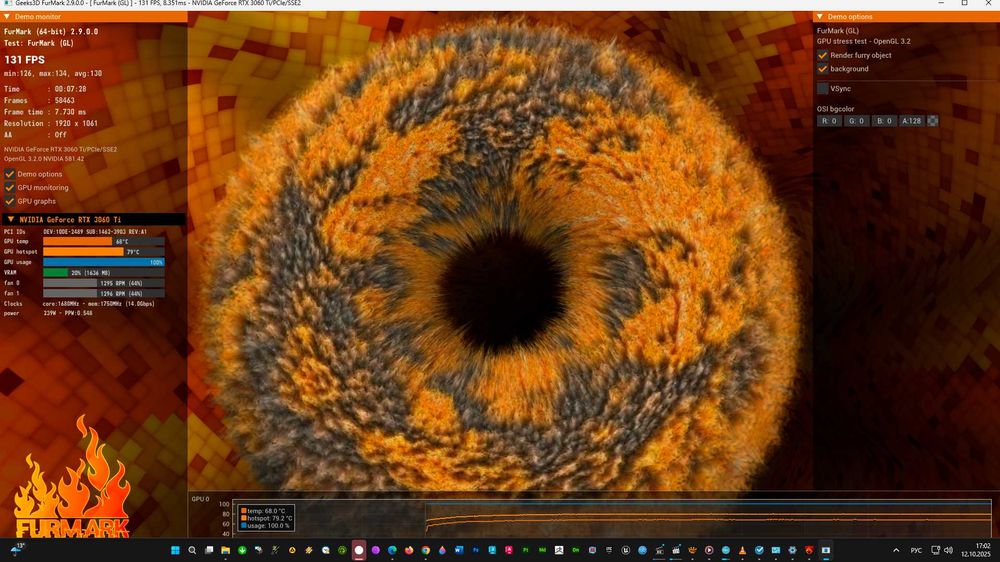
Task: Click the fan 1 RPM bar
Action: pos(103,293)
